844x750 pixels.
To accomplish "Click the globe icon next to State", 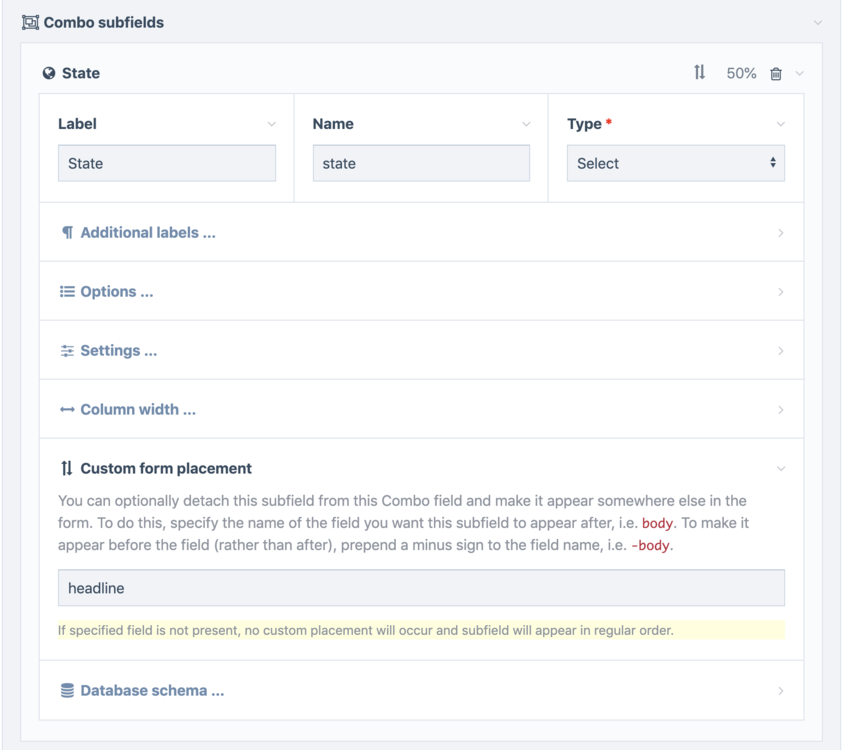I will 48,73.
